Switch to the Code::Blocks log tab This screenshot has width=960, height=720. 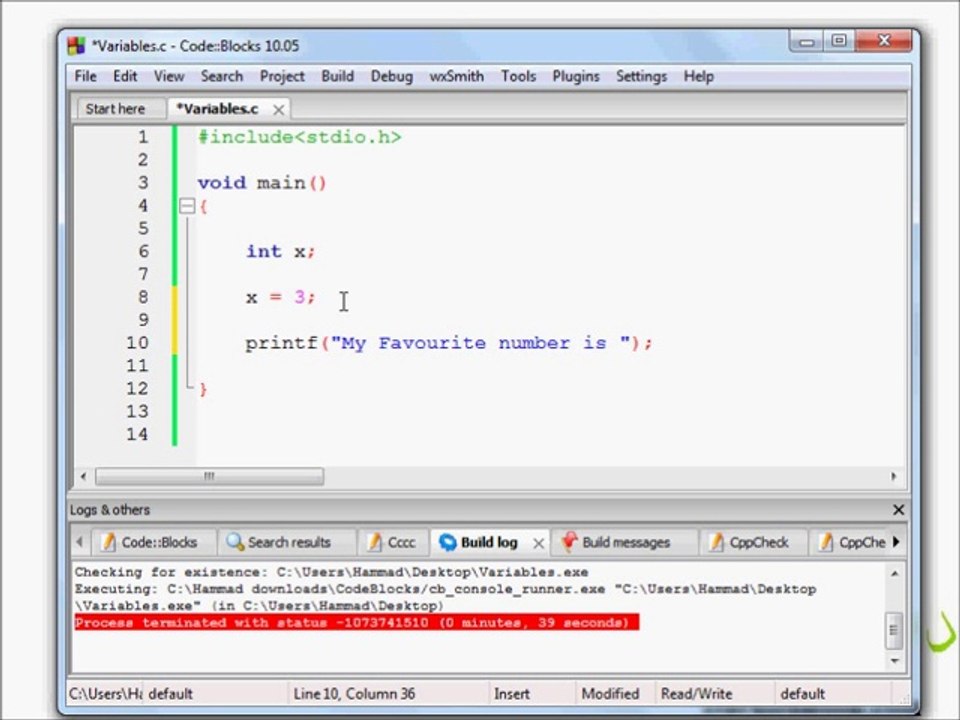(154, 542)
